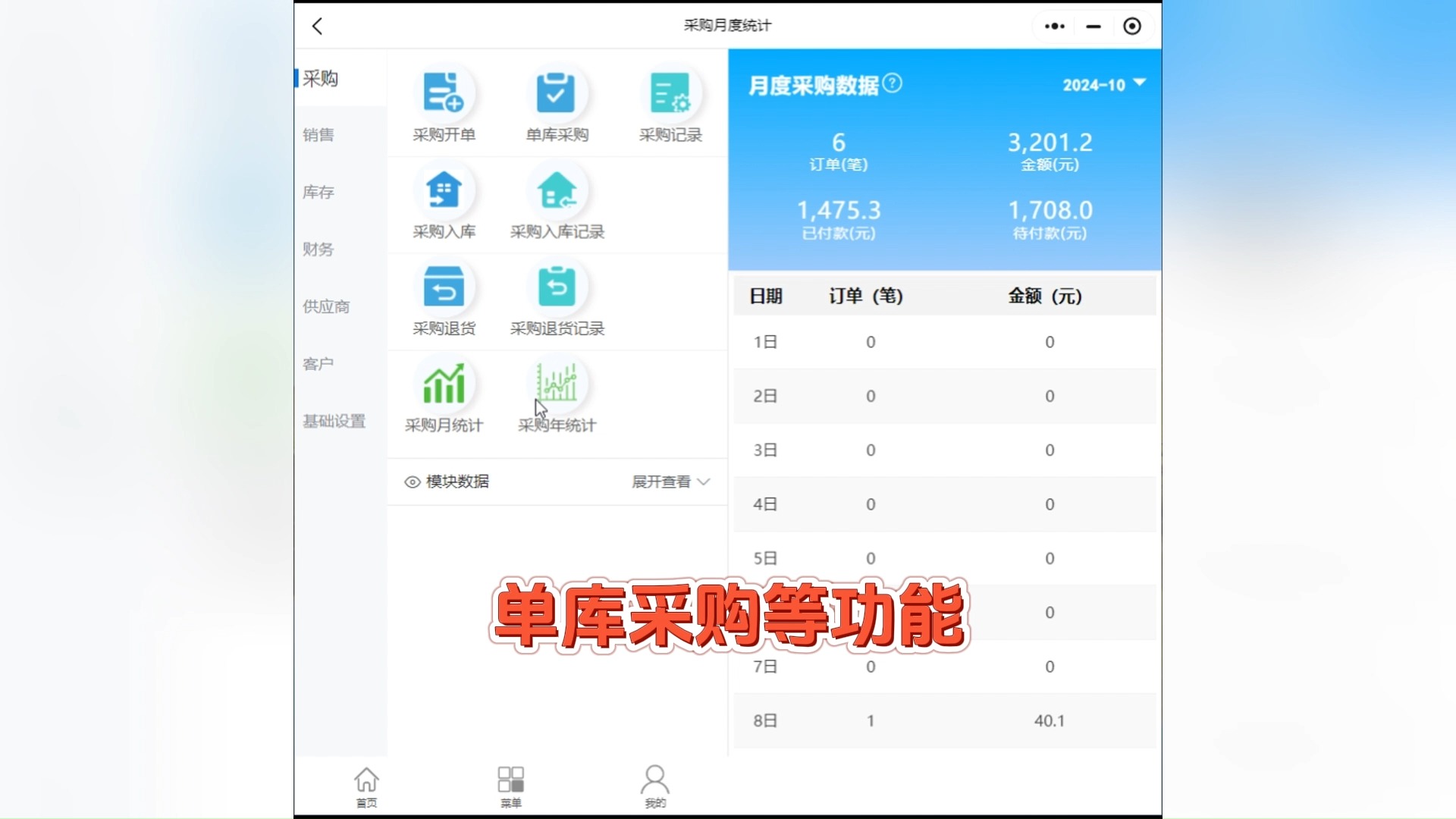Tap the circle target icon in header

click(1131, 27)
